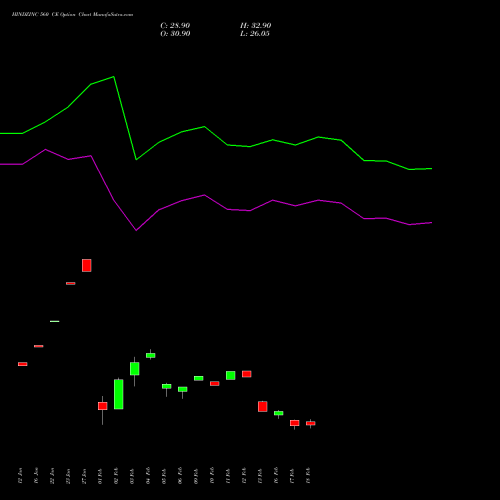Screen dimensions: 500x500
Task: Click the green 03 Feb candle
Action: 135,369
